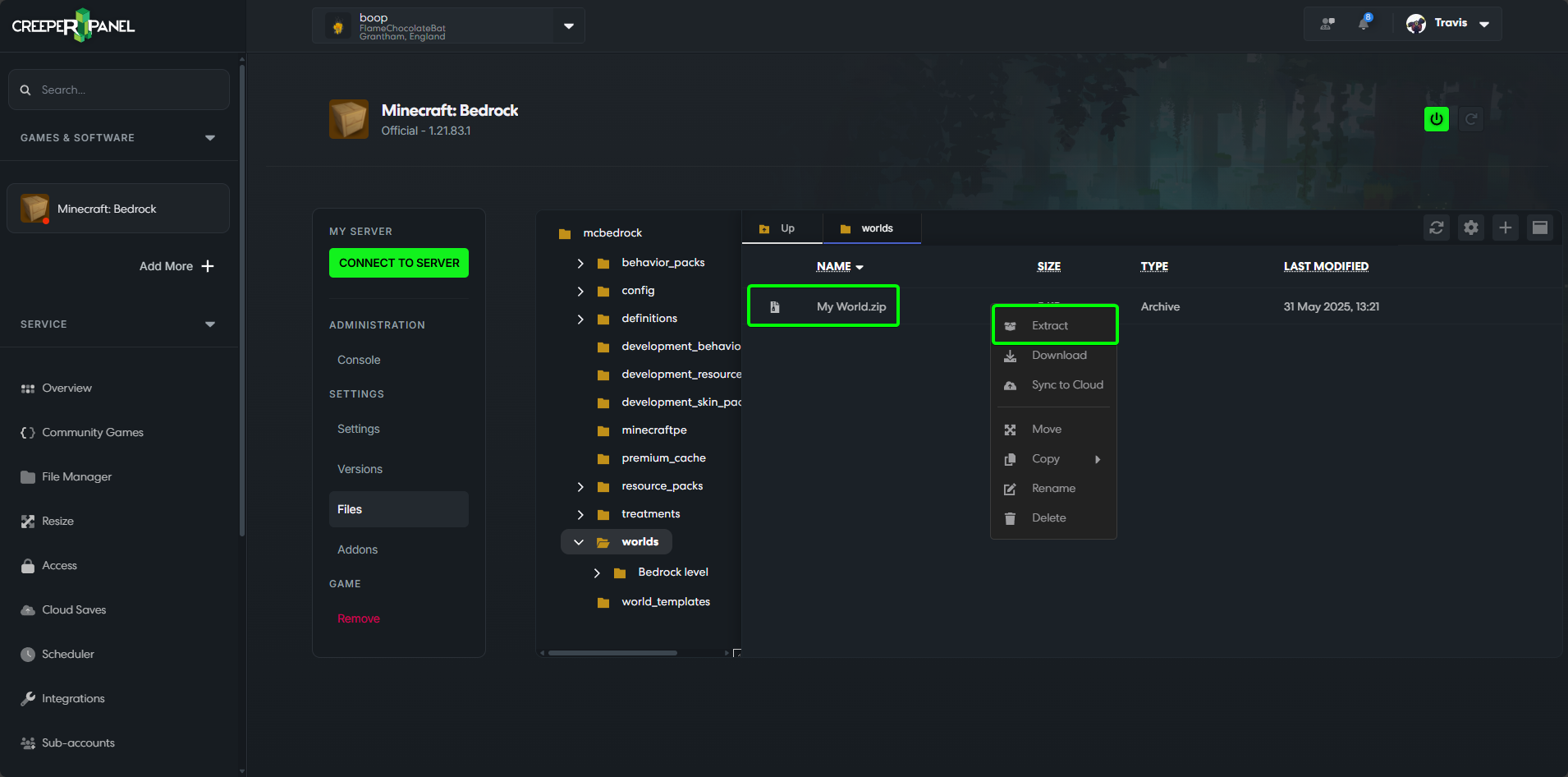Click the Search input field
The width and height of the screenshot is (1568, 777).
[119, 90]
